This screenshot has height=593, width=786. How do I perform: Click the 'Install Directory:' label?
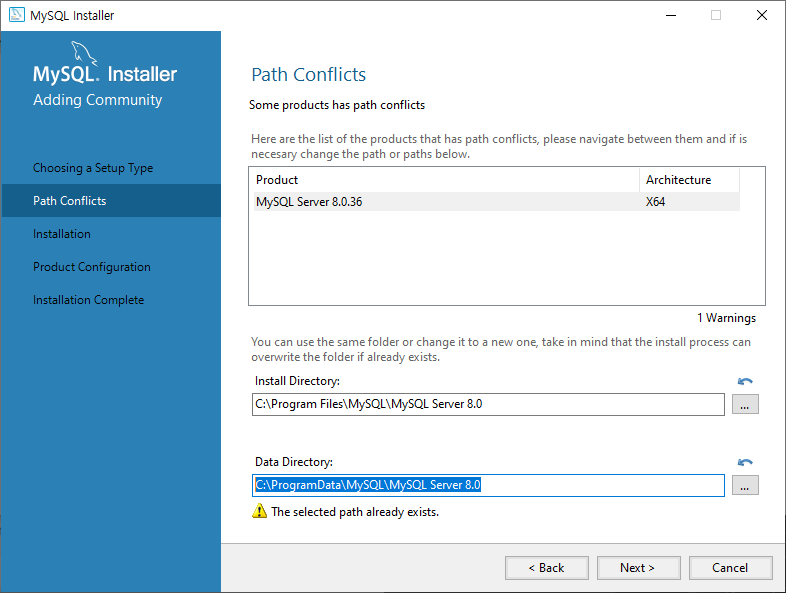click(297, 381)
